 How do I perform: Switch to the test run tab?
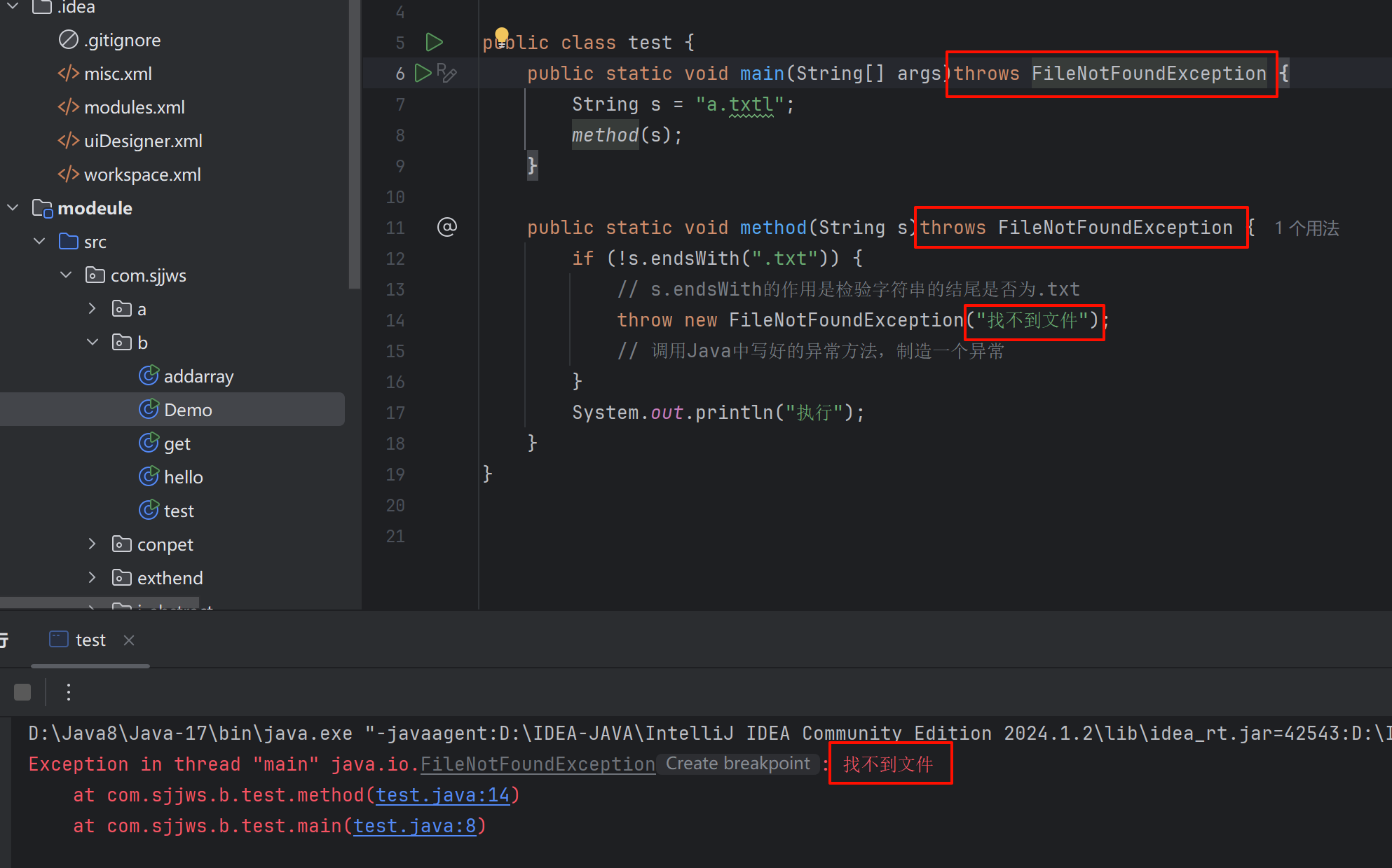click(x=90, y=640)
